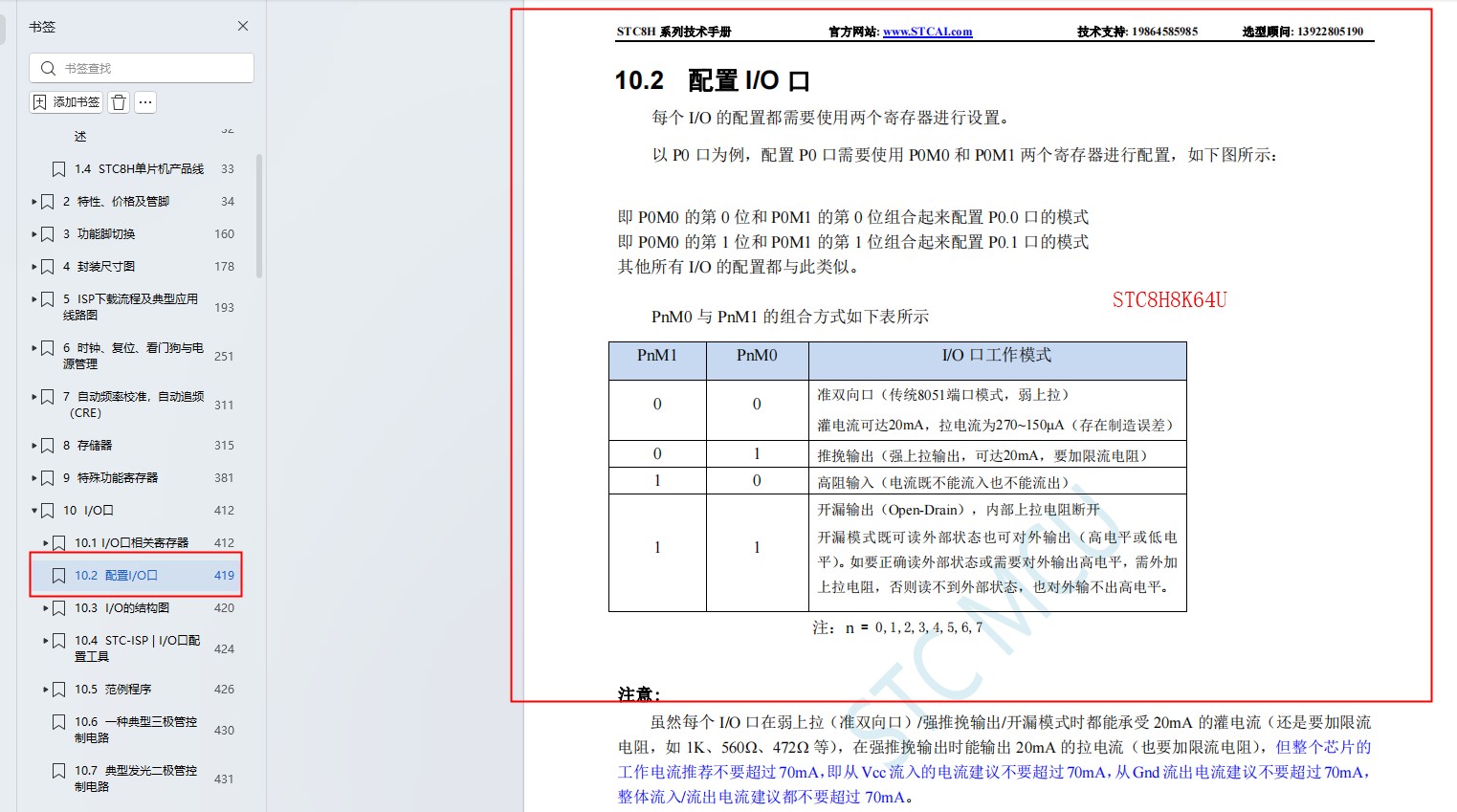
Task: Open bookmark 8 存储器
Action: (87, 446)
